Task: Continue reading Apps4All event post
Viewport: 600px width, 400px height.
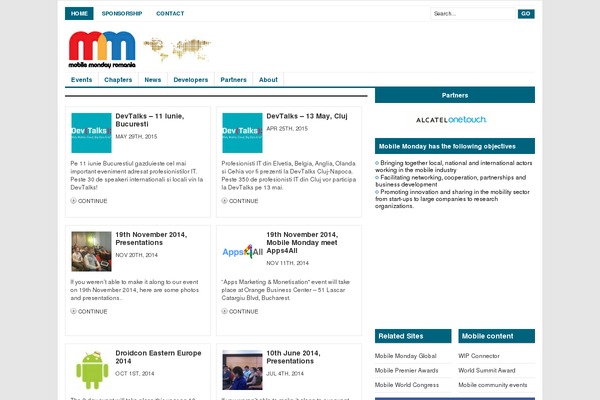Action: click(243, 312)
